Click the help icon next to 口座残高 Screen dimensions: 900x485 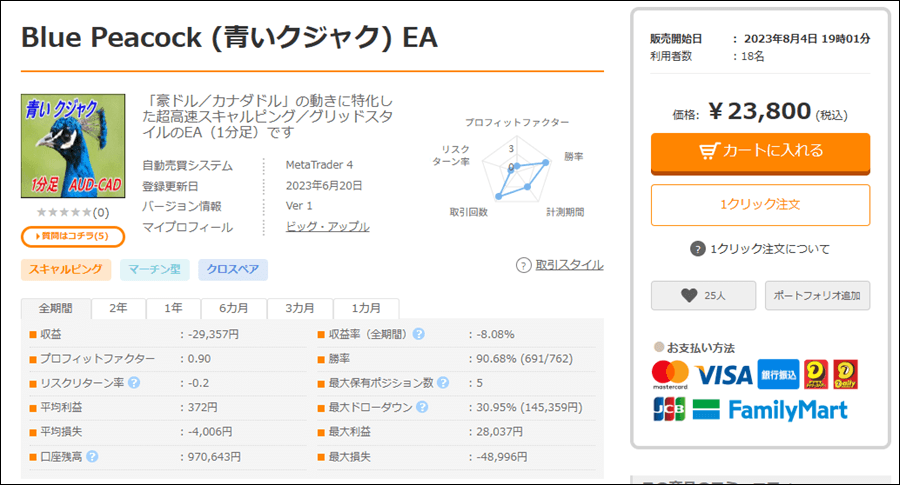tap(92, 457)
